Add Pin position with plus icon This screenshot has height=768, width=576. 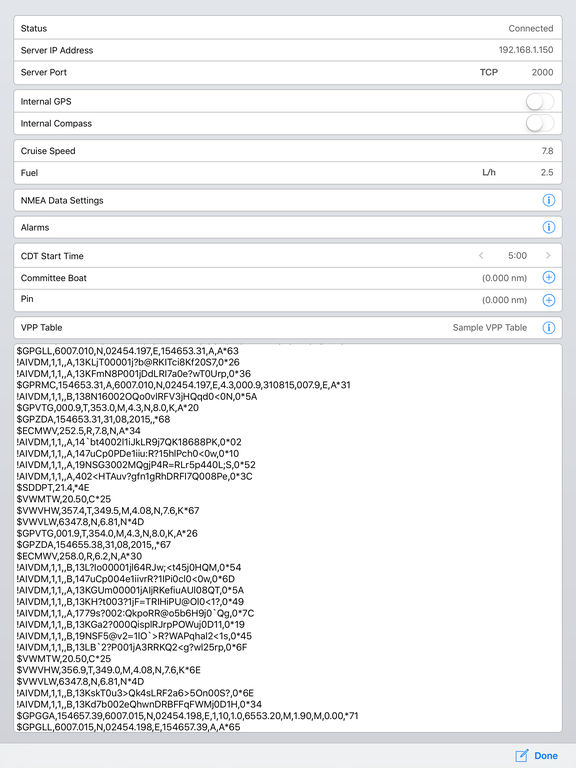[x=549, y=300]
